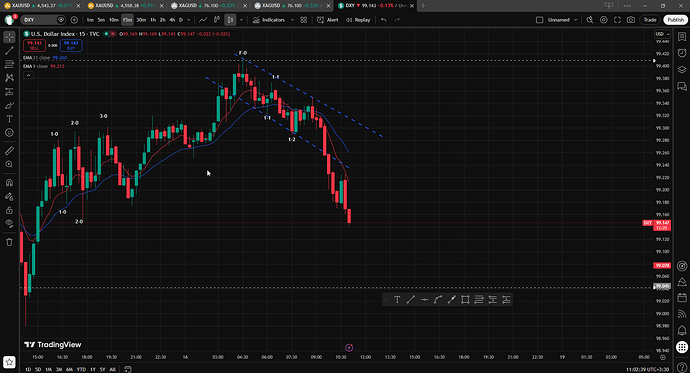Screen dimensions: 690x373
Task: Select the text annotation tool in left sidebar
Action: point(9,119)
